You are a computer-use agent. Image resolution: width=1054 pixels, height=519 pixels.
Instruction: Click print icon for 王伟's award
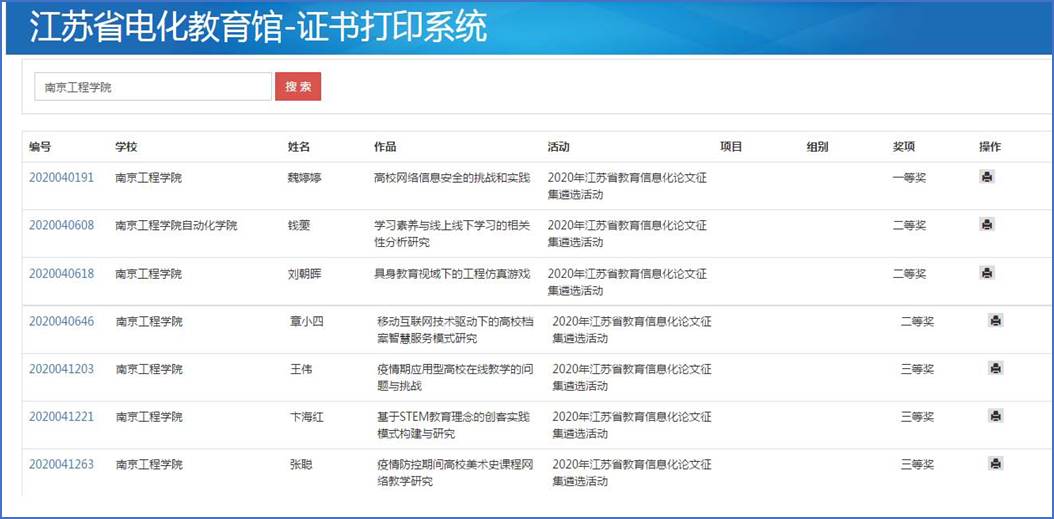pyautogui.click(x=995, y=369)
